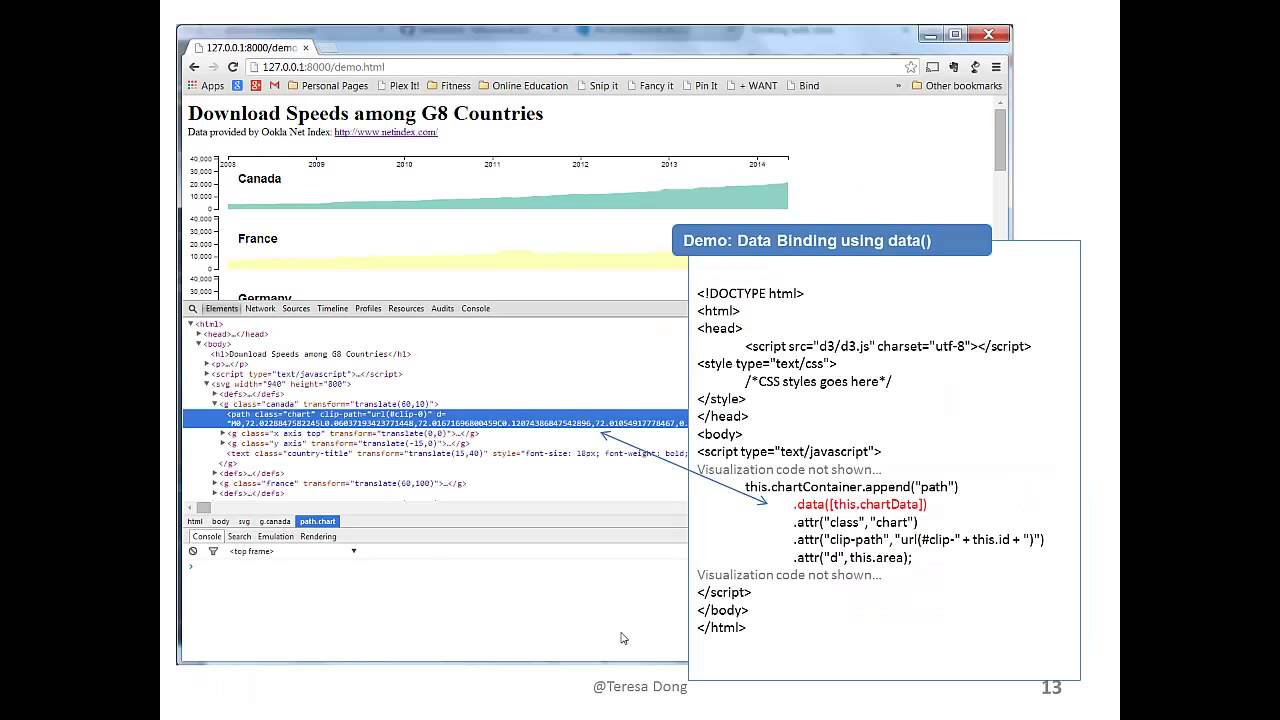Expand the g class="x axis top" node
The image size is (1280, 720).
(x=223, y=434)
